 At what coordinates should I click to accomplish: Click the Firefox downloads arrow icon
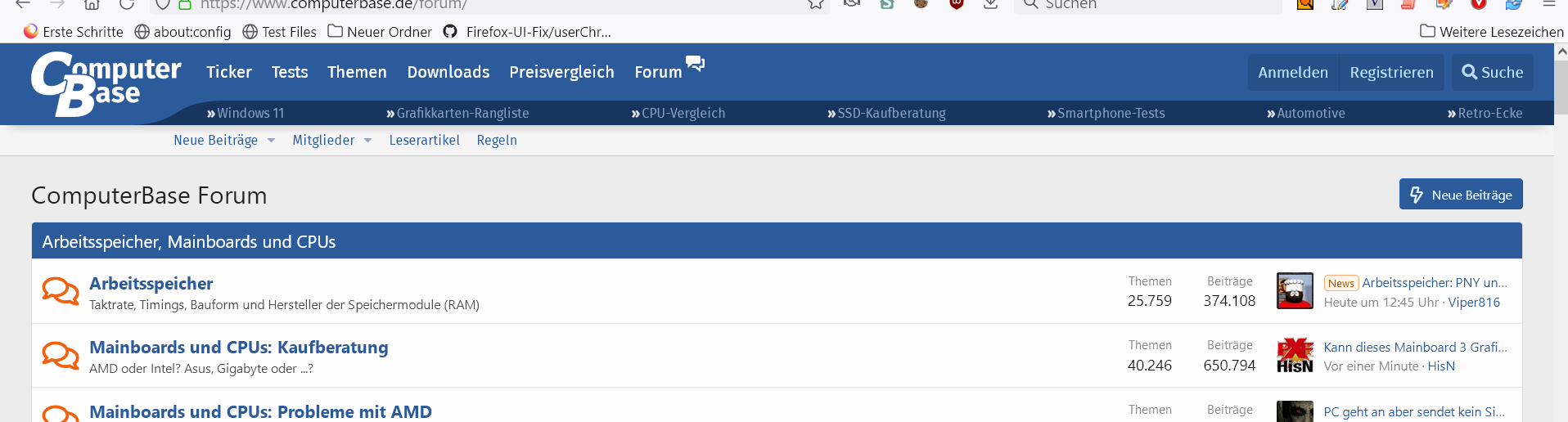pos(990,4)
